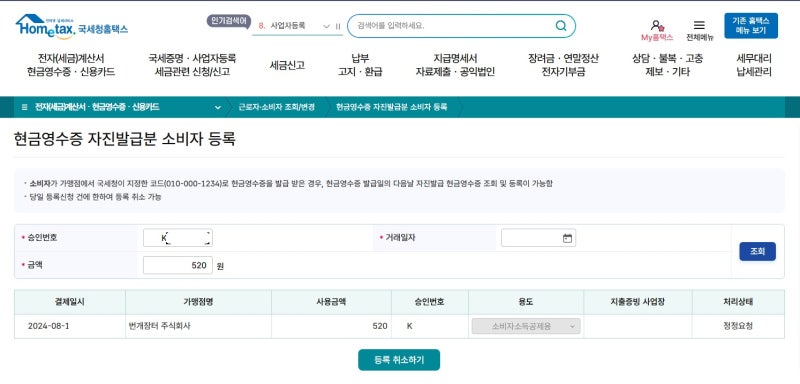The width and height of the screenshot is (800, 384).
Task: Open 장려금·연말정산 전자기부금 menu
Action: tap(563, 65)
